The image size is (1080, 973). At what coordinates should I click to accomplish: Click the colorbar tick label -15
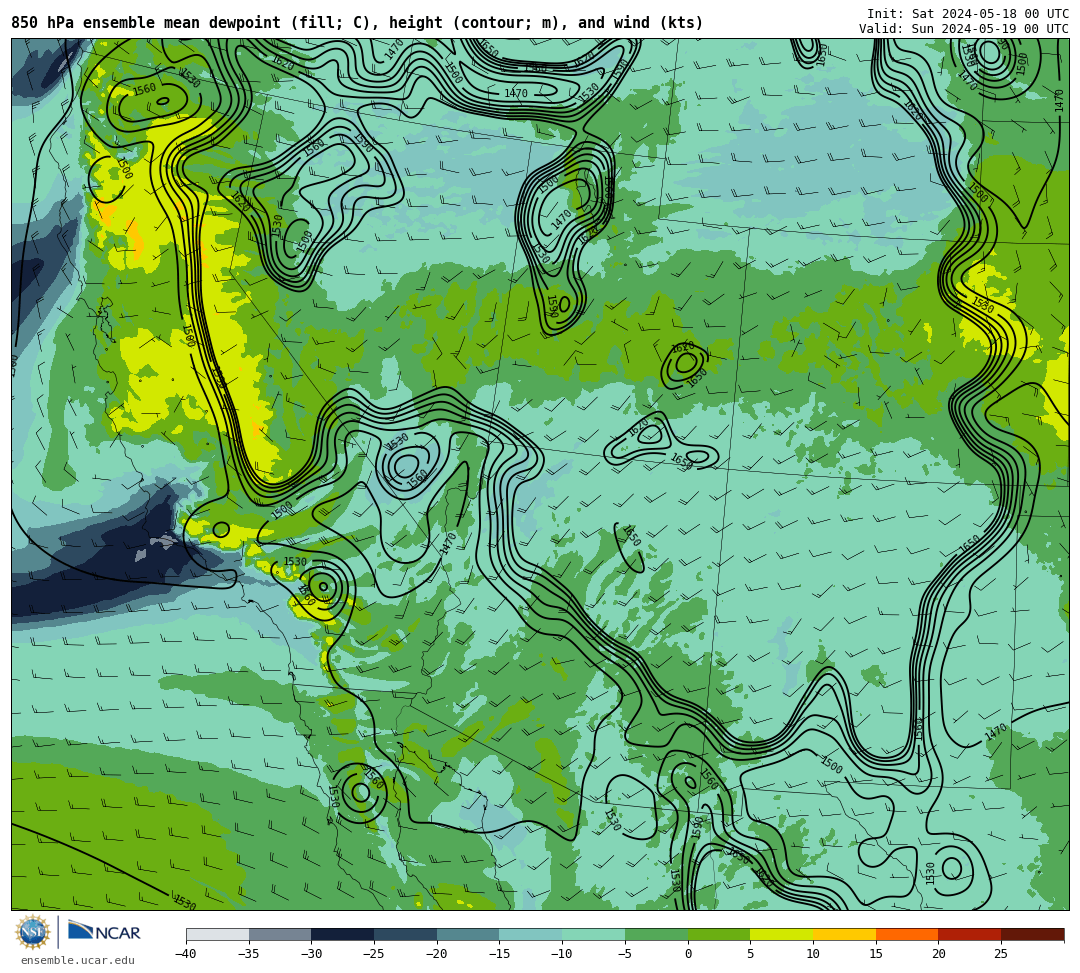(499, 954)
